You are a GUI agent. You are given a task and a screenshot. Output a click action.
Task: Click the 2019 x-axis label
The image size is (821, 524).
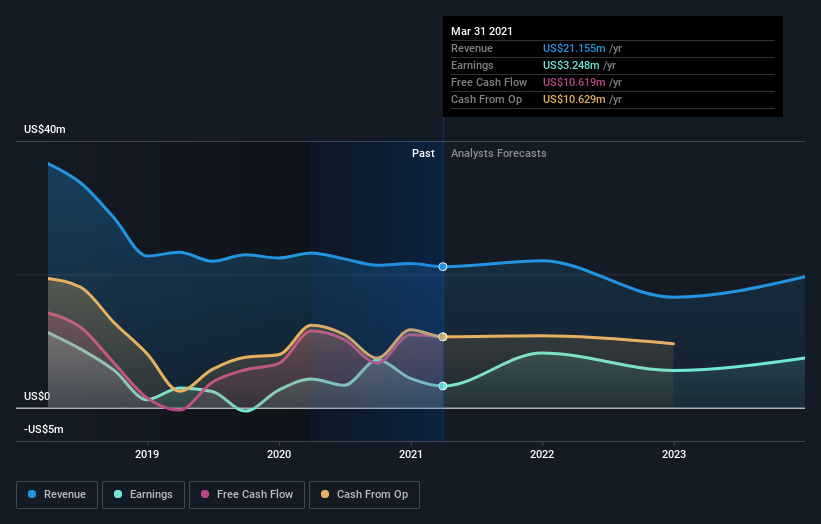point(147,454)
